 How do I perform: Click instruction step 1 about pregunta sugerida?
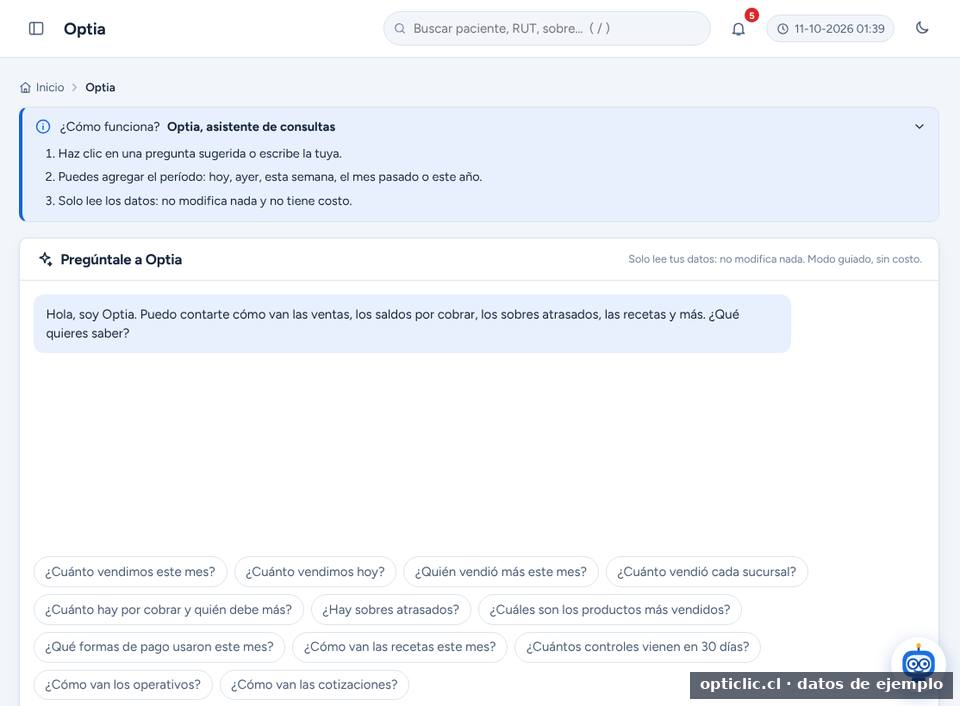(193, 154)
